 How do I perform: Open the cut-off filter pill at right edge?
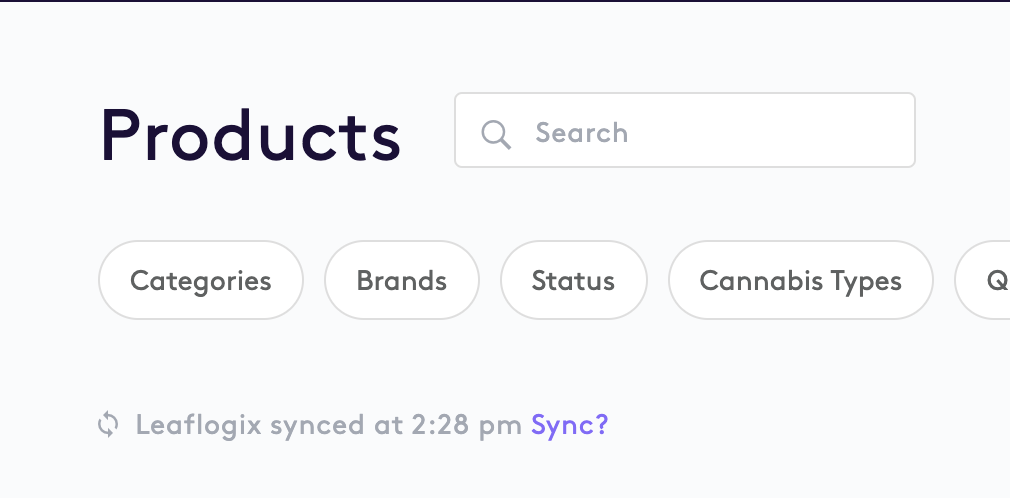pos(990,280)
